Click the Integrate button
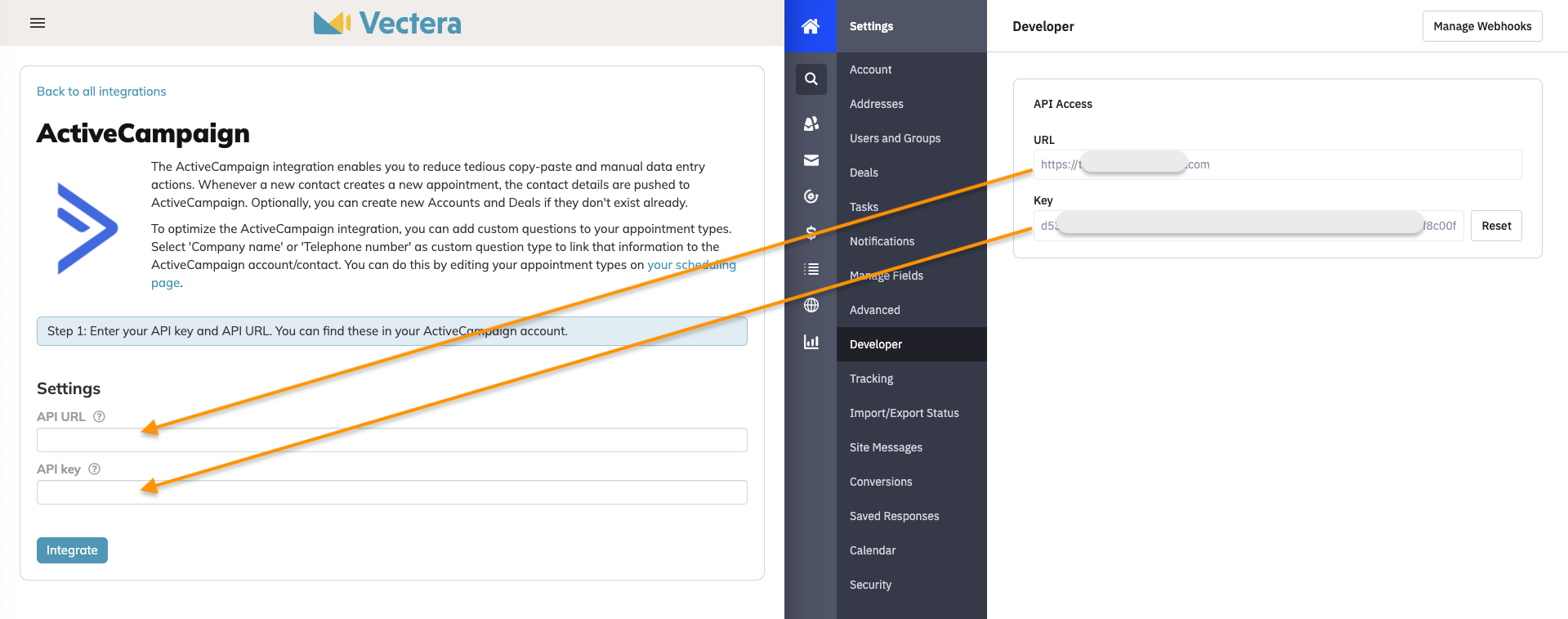The image size is (1568, 619). [72, 550]
